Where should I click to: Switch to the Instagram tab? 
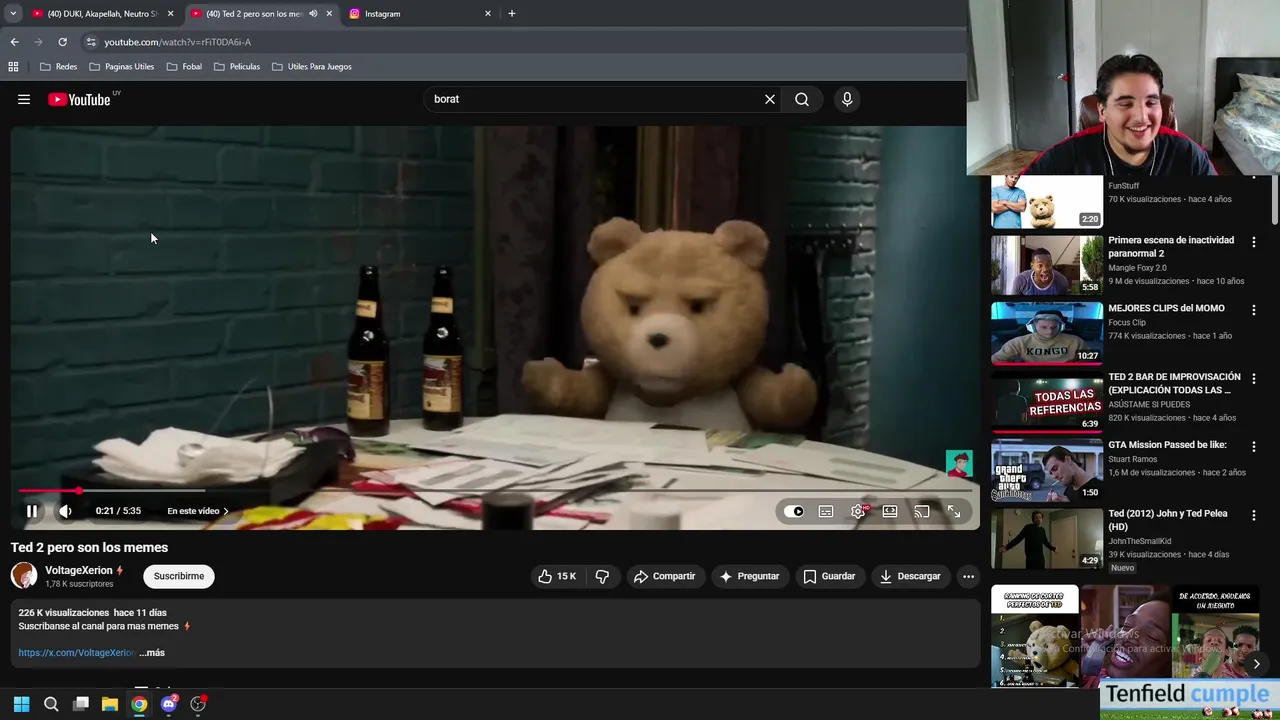click(x=418, y=14)
